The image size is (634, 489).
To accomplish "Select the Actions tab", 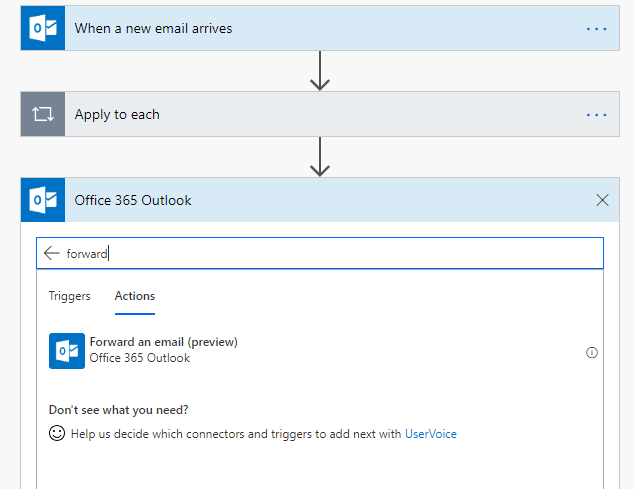I will pyautogui.click(x=135, y=296).
